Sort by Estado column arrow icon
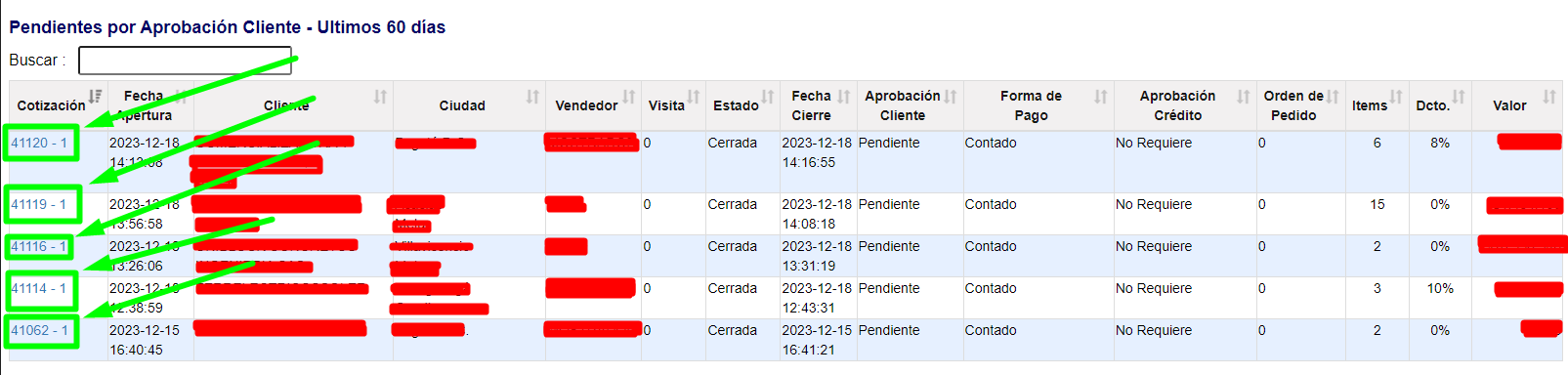 coord(768,96)
